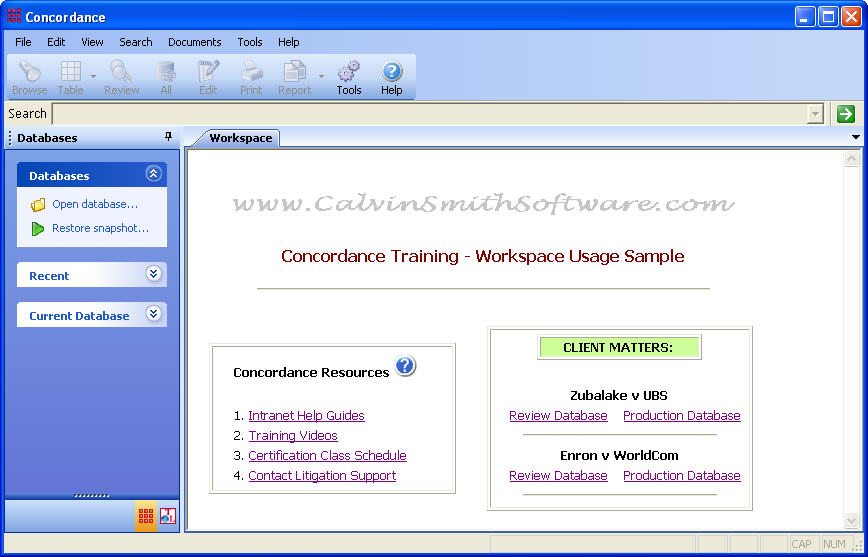Open the Tools gear icon
Image resolution: width=868 pixels, height=557 pixels.
click(x=348, y=77)
